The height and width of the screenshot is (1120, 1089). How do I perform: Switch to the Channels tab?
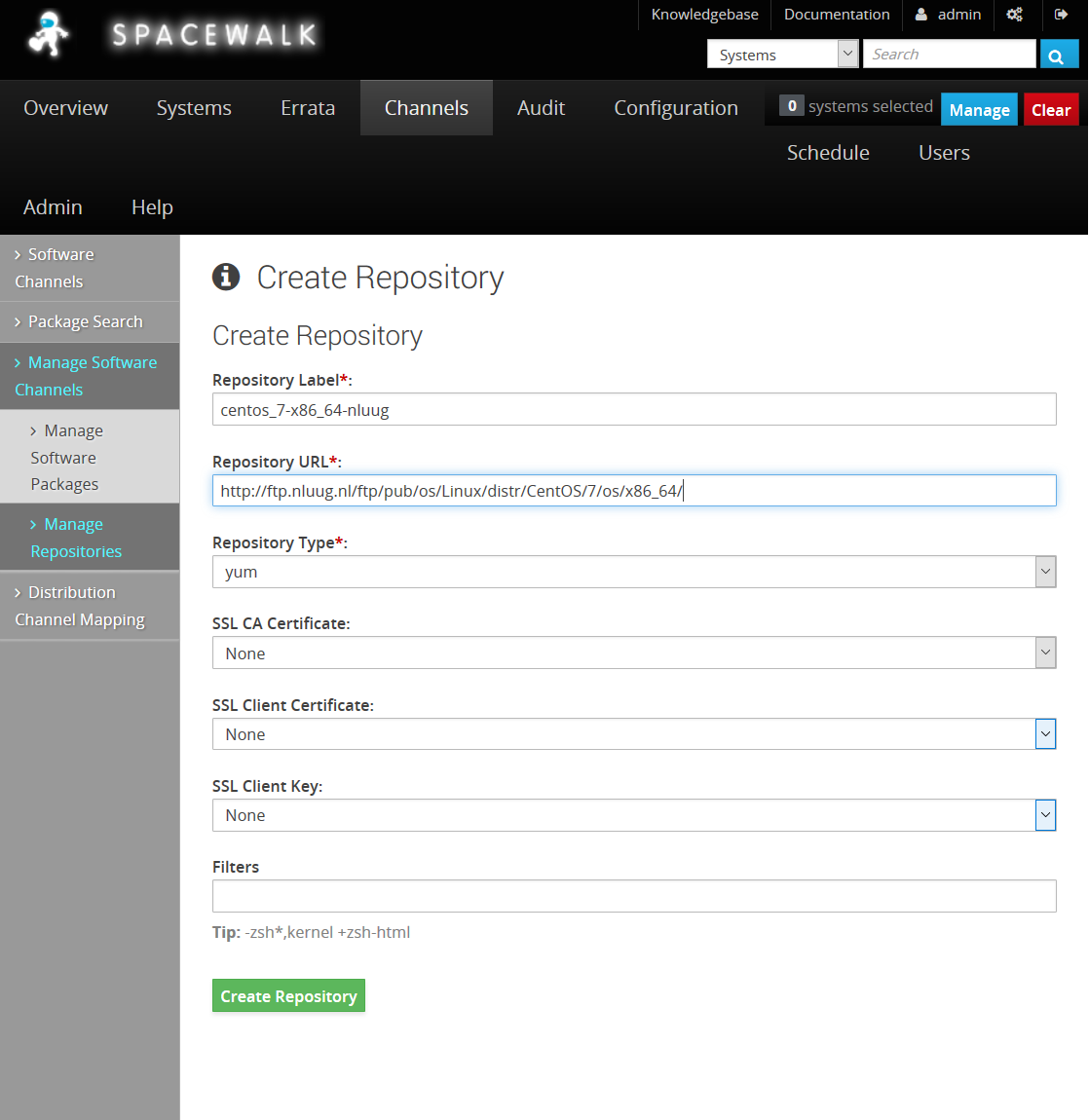click(x=426, y=108)
